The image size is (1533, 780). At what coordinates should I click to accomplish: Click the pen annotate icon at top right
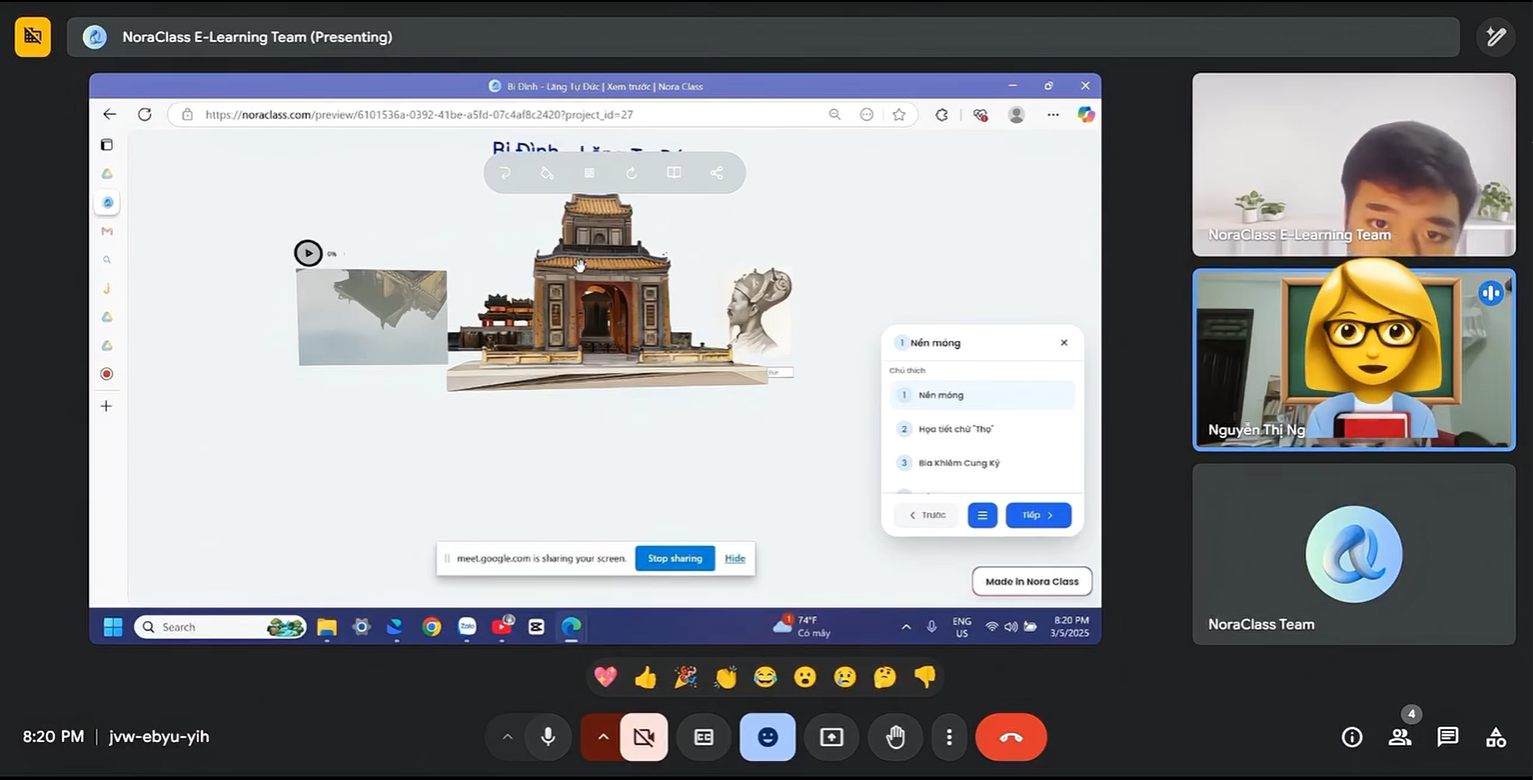click(1496, 37)
